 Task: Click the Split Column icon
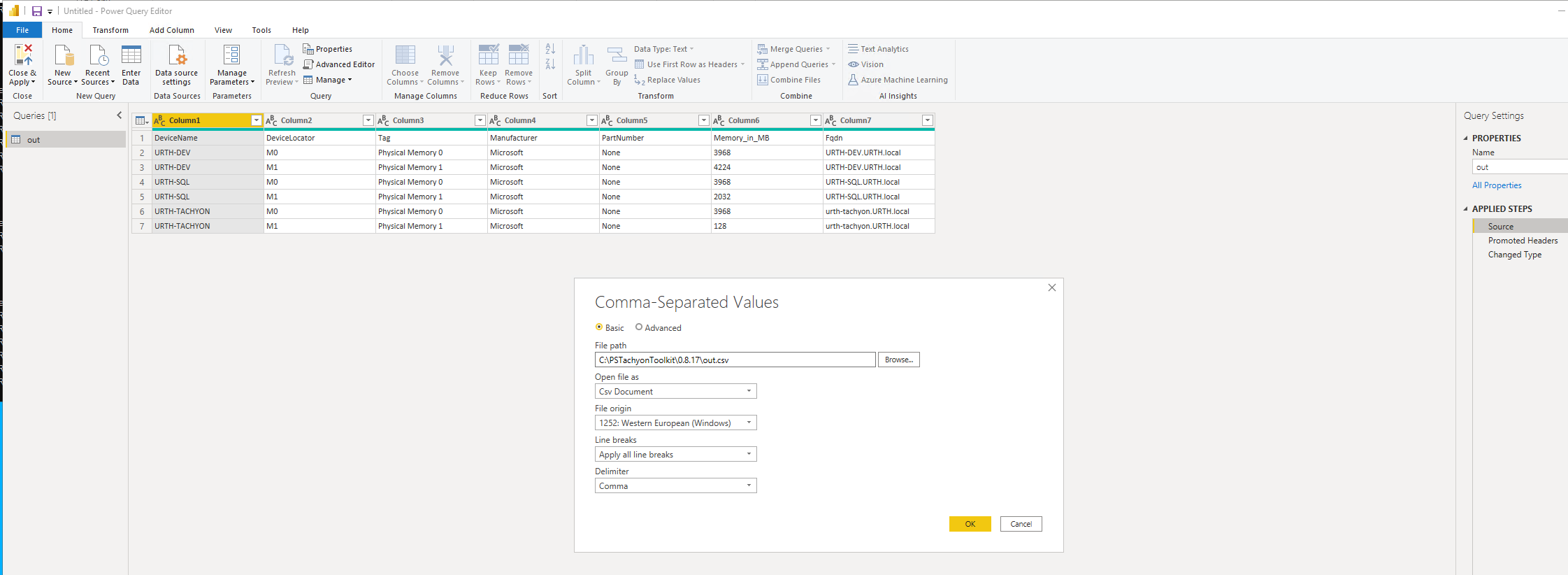pyautogui.click(x=584, y=55)
